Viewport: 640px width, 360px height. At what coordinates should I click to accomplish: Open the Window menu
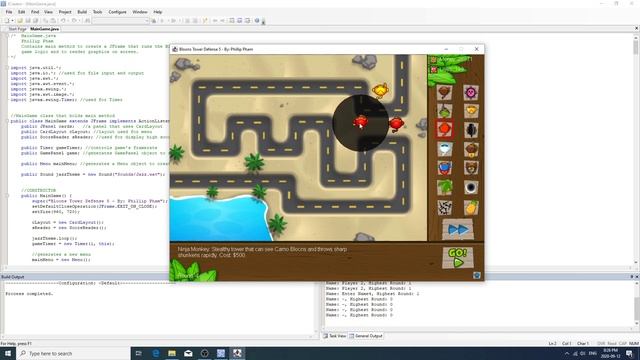140,12
